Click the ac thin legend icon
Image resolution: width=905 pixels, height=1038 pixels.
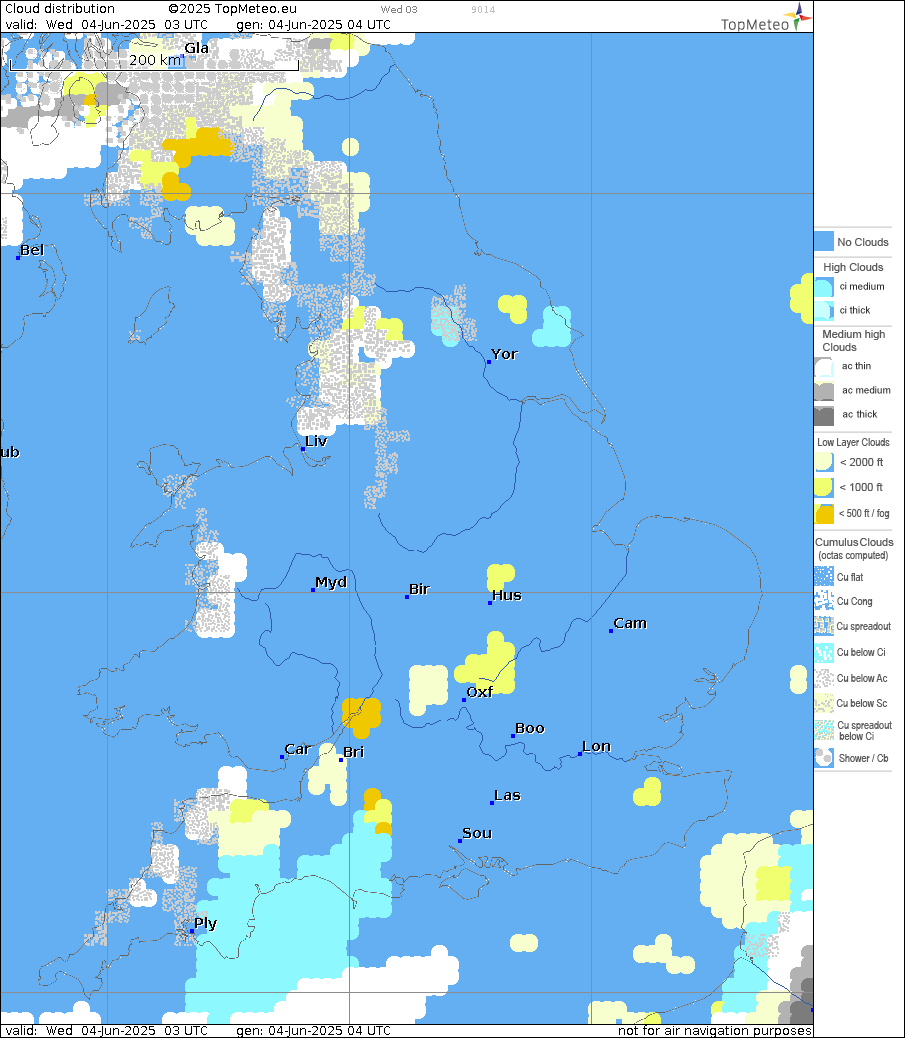tap(824, 367)
